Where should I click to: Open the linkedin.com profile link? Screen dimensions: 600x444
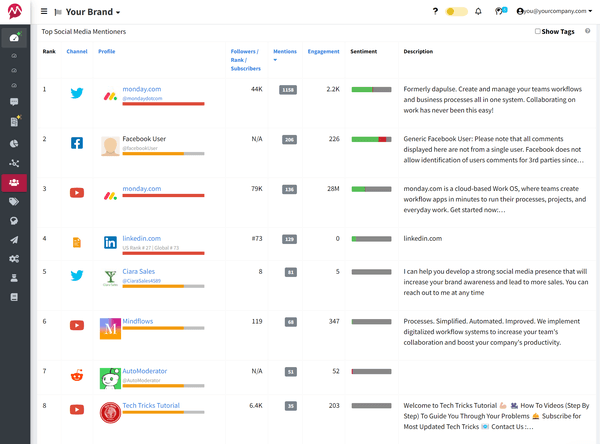click(x=142, y=238)
